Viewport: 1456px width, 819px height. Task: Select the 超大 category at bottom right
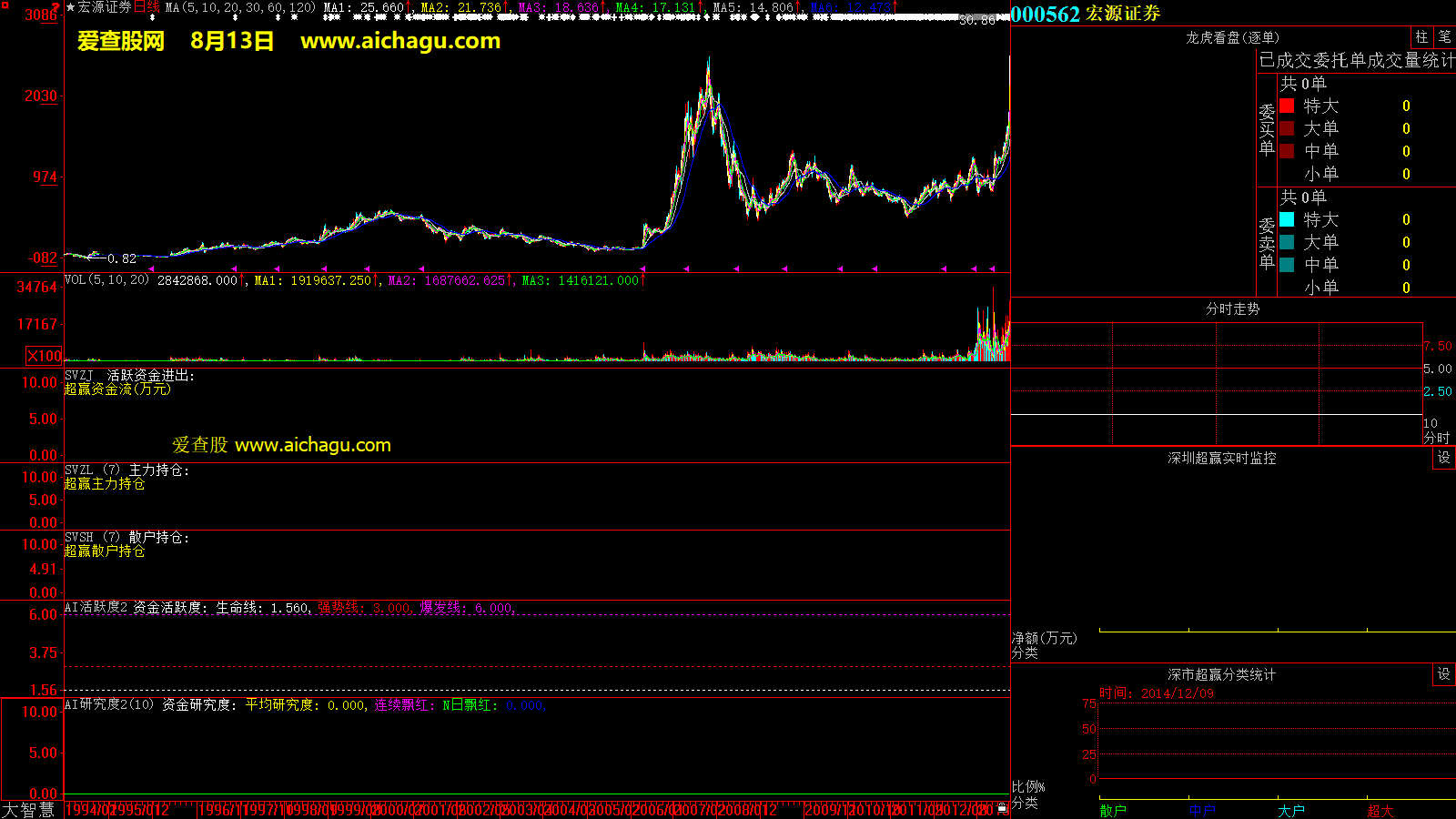(1380, 810)
